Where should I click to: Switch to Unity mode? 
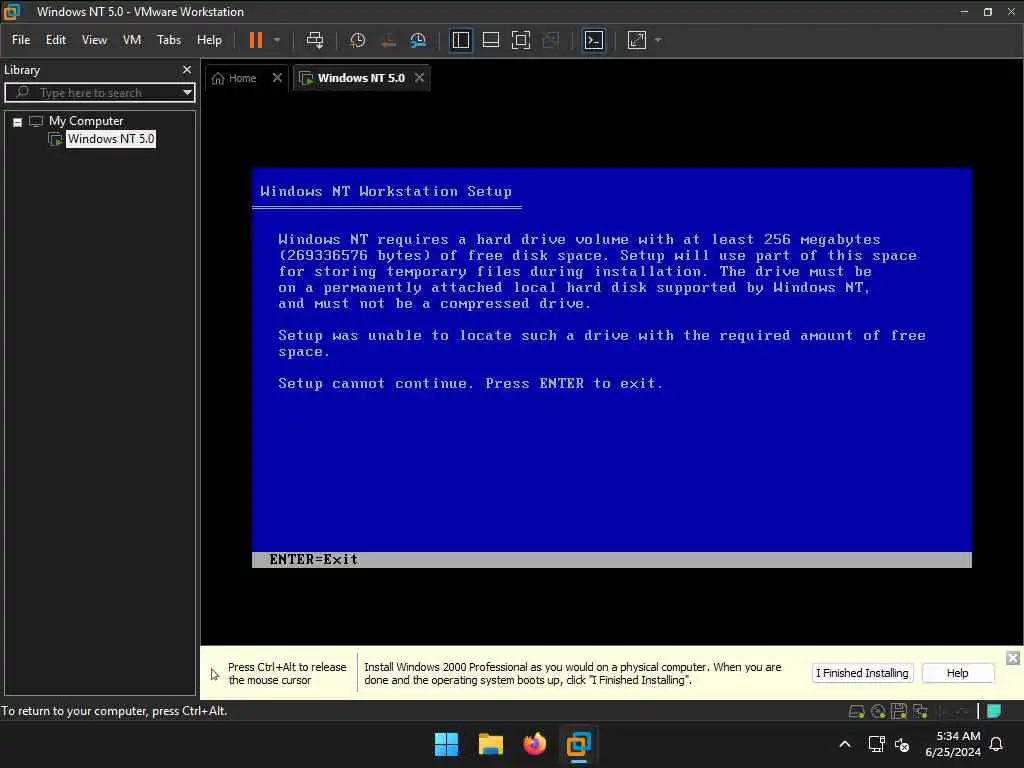pyautogui.click(x=551, y=40)
